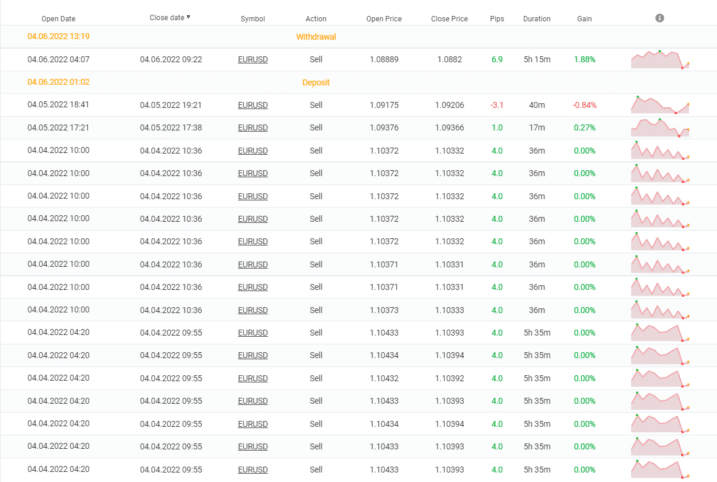Open EURUSD link for 1.10373 open price trade

(x=252, y=310)
